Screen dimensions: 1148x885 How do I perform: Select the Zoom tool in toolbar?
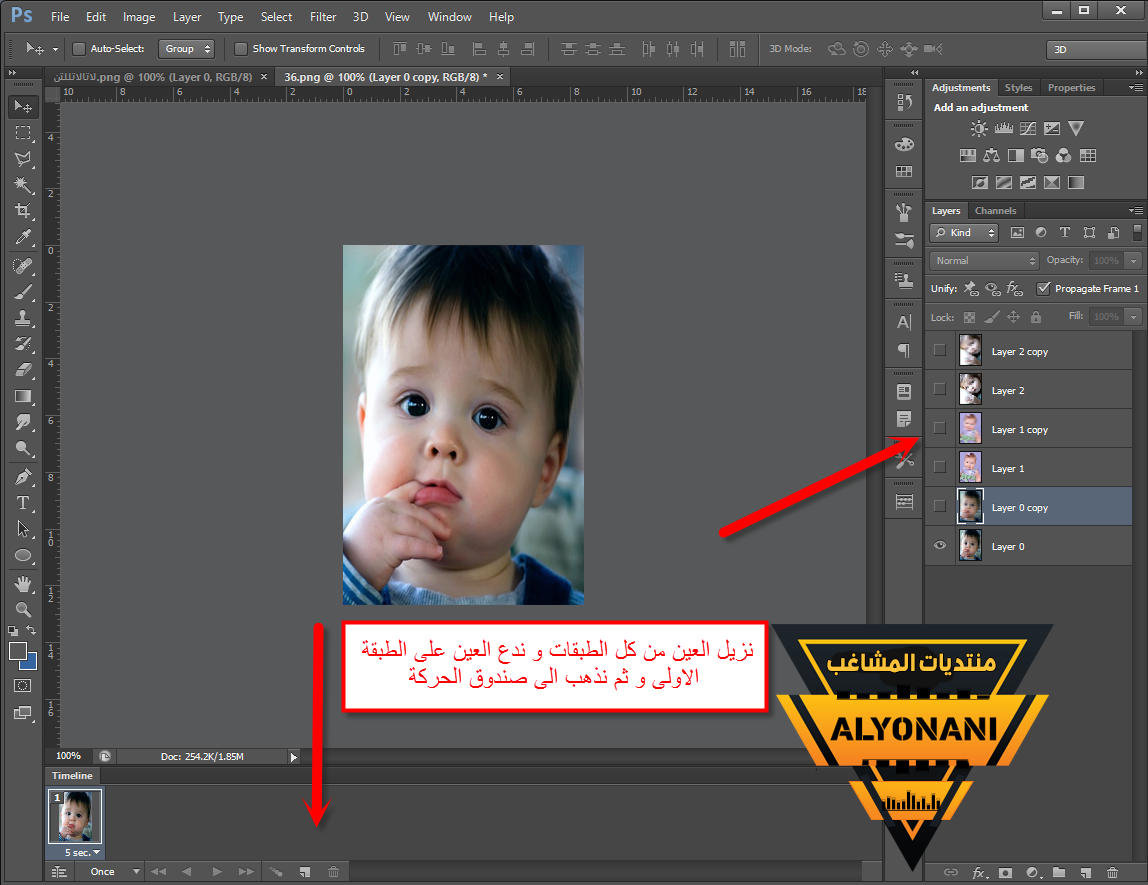(22, 609)
